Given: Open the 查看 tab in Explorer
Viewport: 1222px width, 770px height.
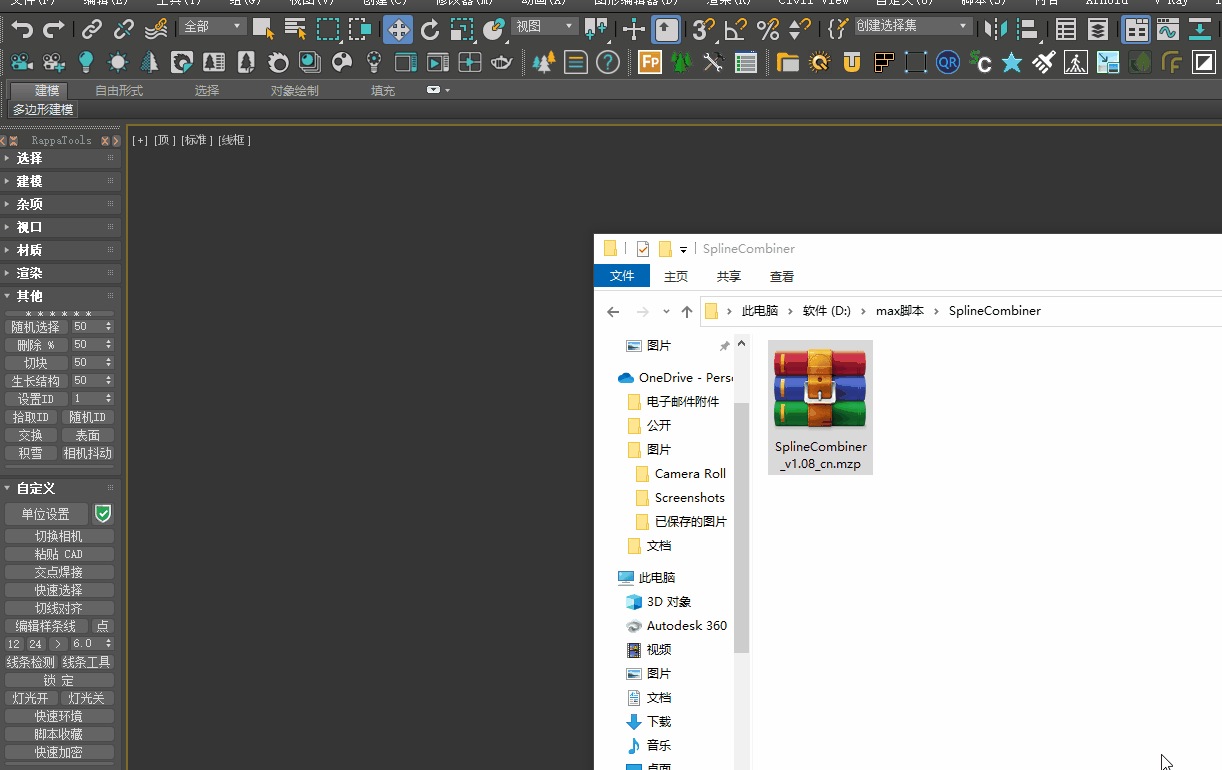Looking at the screenshot, I should point(782,277).
